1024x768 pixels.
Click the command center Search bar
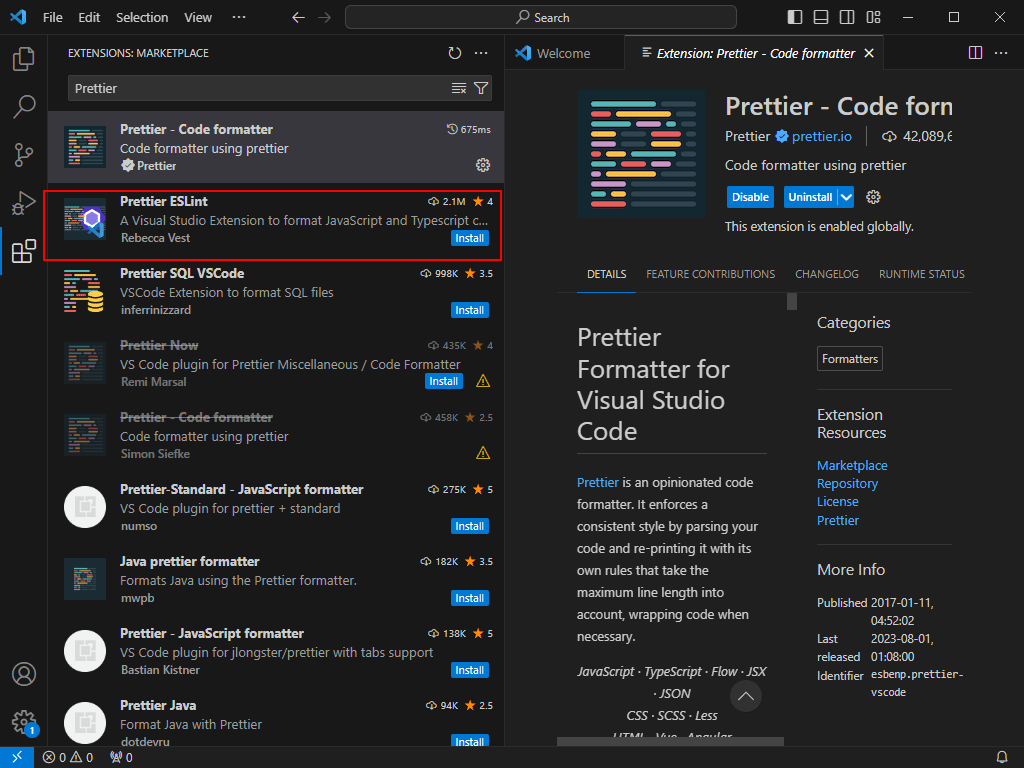coord(541,18)
